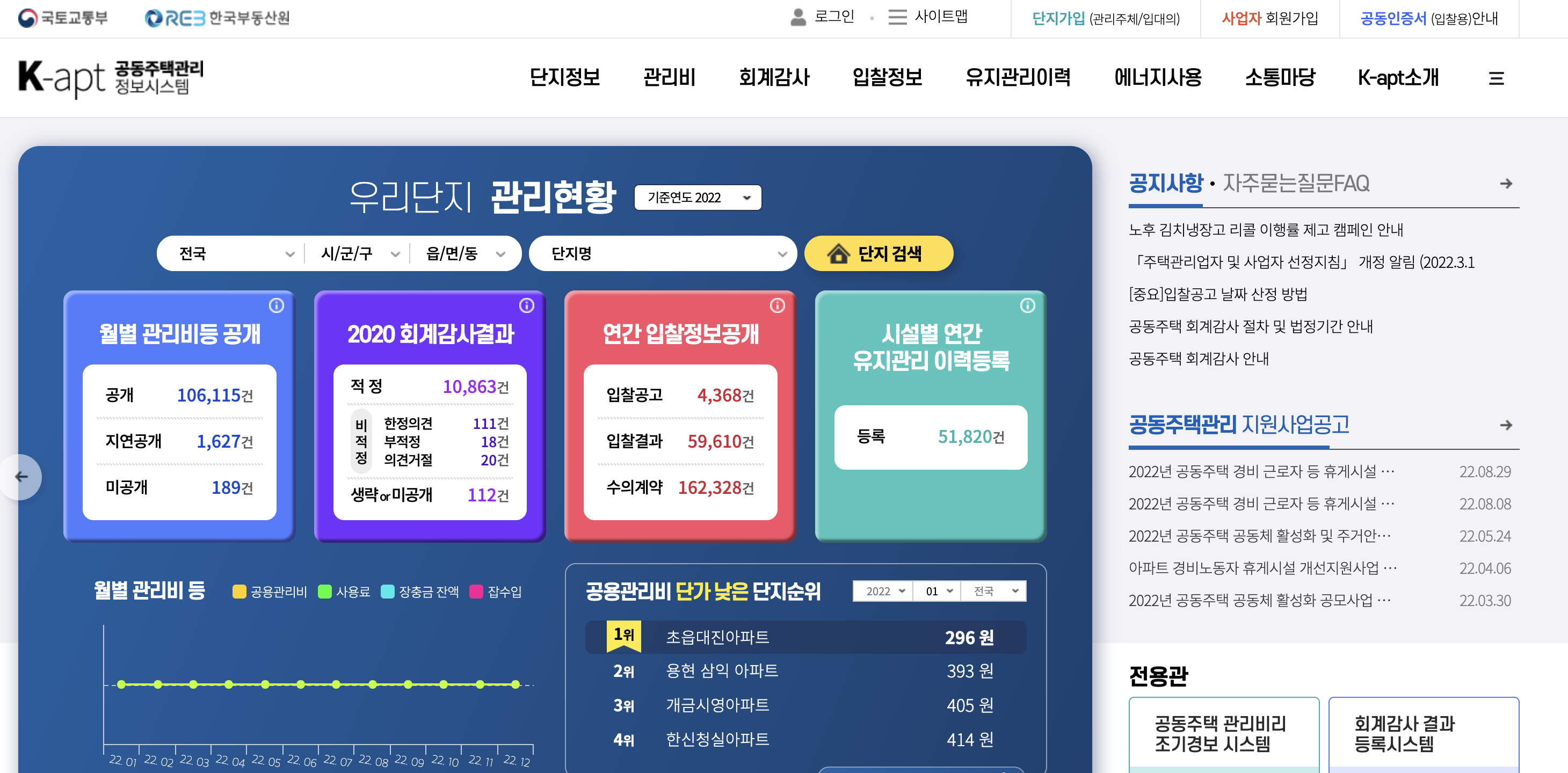Open the hamburger menu icon in navigation
Viewport: 1568px width, 773px height.
[1496, 78]
